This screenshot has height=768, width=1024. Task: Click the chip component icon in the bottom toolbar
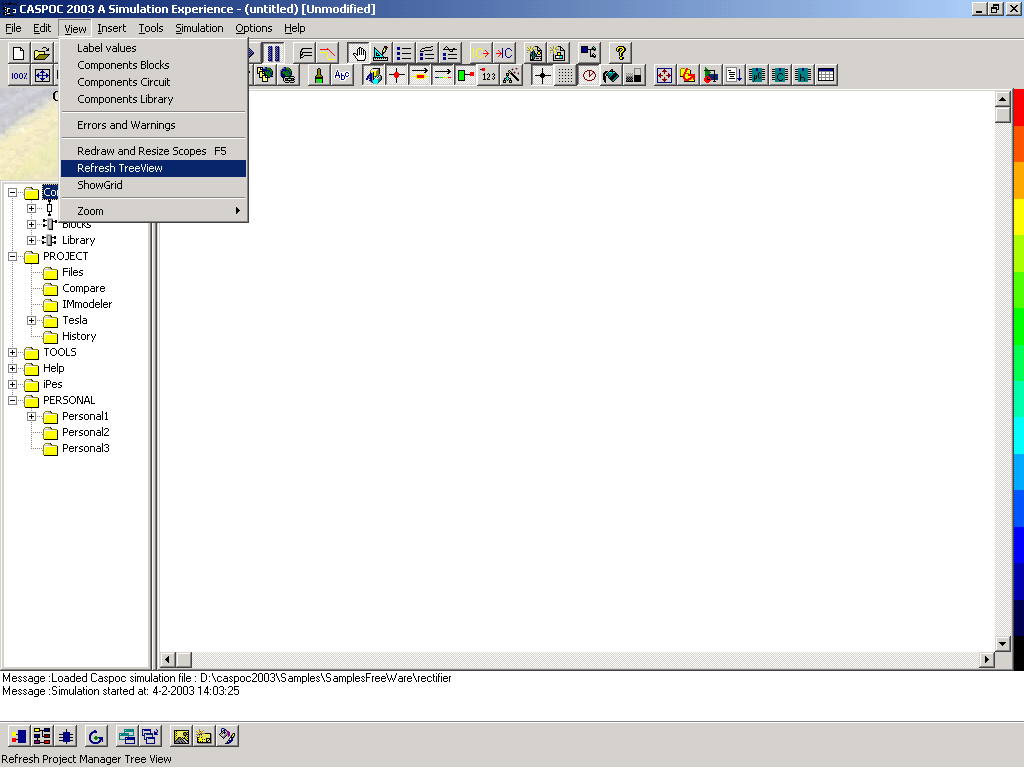tap(65, 737)
